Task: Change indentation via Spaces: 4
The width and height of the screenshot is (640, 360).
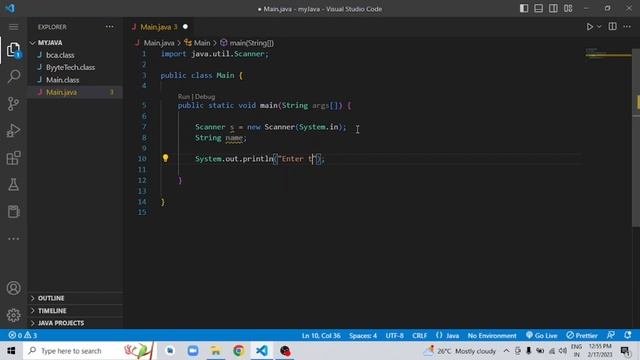Action: point(363,336)
